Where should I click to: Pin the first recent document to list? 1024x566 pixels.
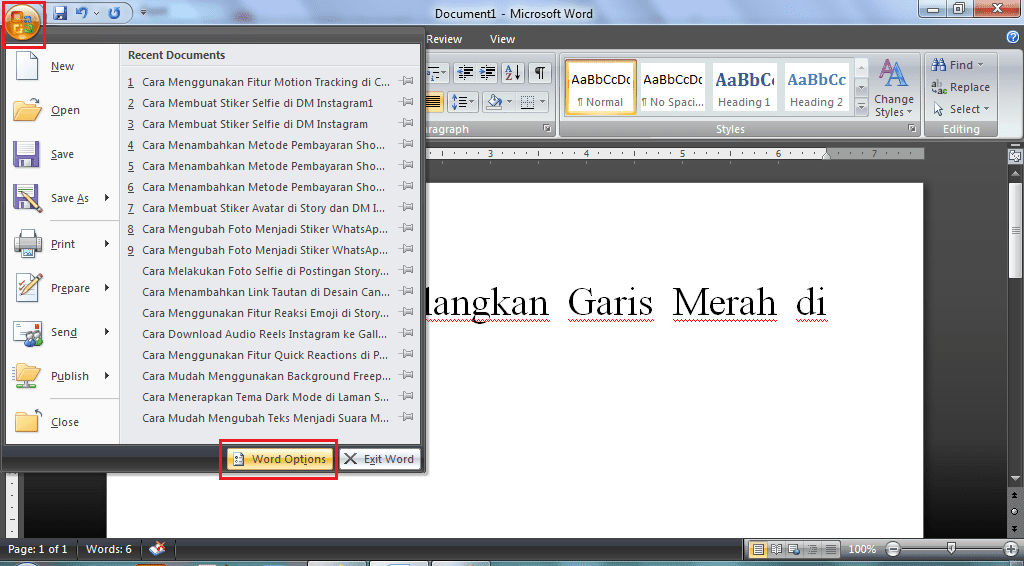click(x=406, y=82)
